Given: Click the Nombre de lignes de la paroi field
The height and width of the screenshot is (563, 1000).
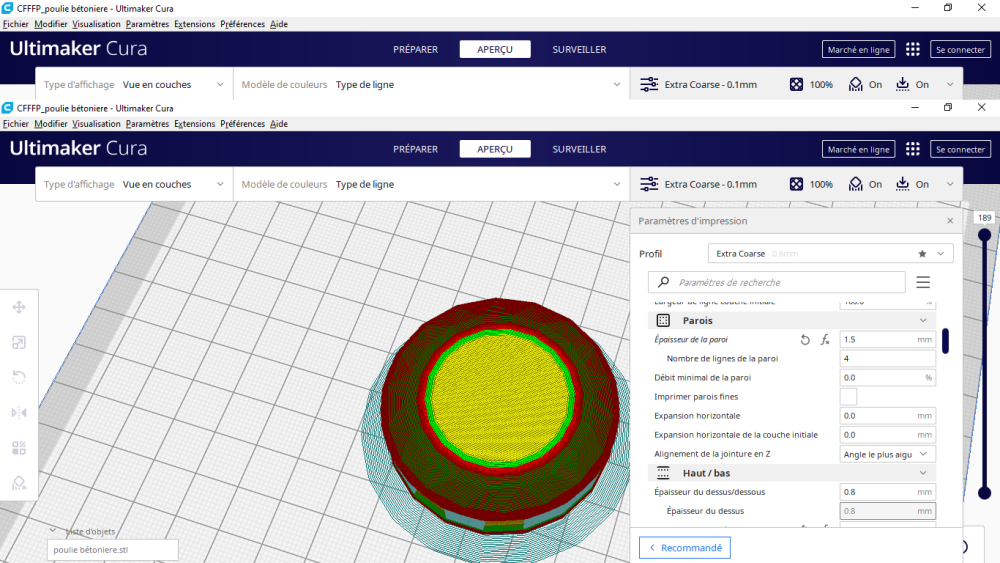Looking at the screenshot, I should pos(887,358).
